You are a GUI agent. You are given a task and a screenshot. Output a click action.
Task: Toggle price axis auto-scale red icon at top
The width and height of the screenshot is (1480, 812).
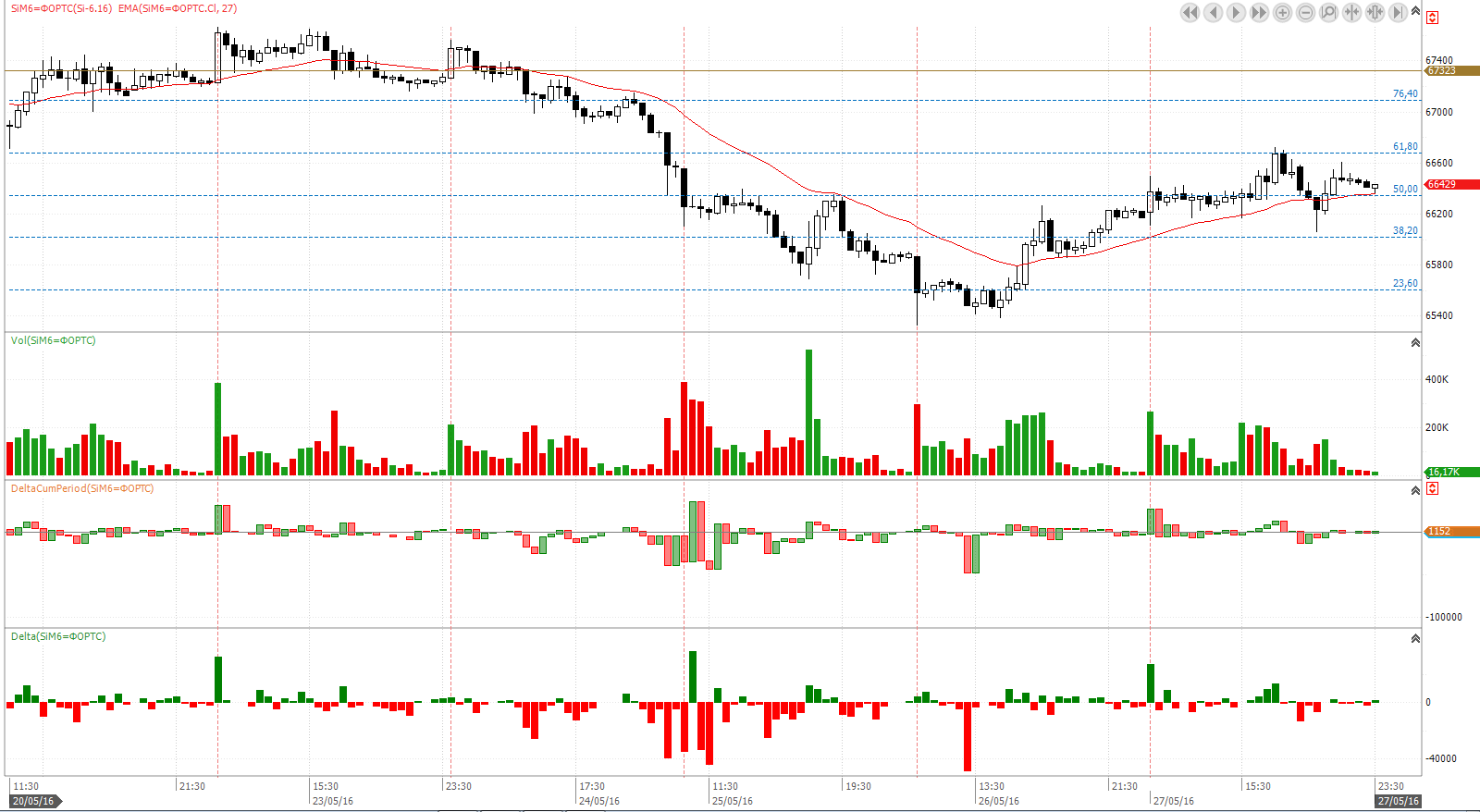(1432, 18)
